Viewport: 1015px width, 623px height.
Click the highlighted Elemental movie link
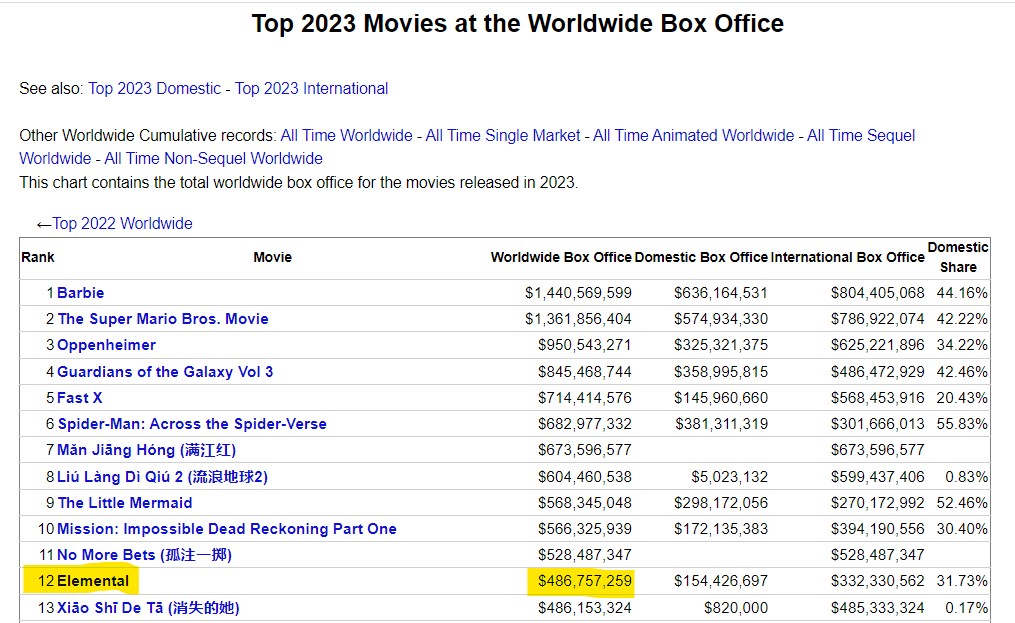coord(93,581)
